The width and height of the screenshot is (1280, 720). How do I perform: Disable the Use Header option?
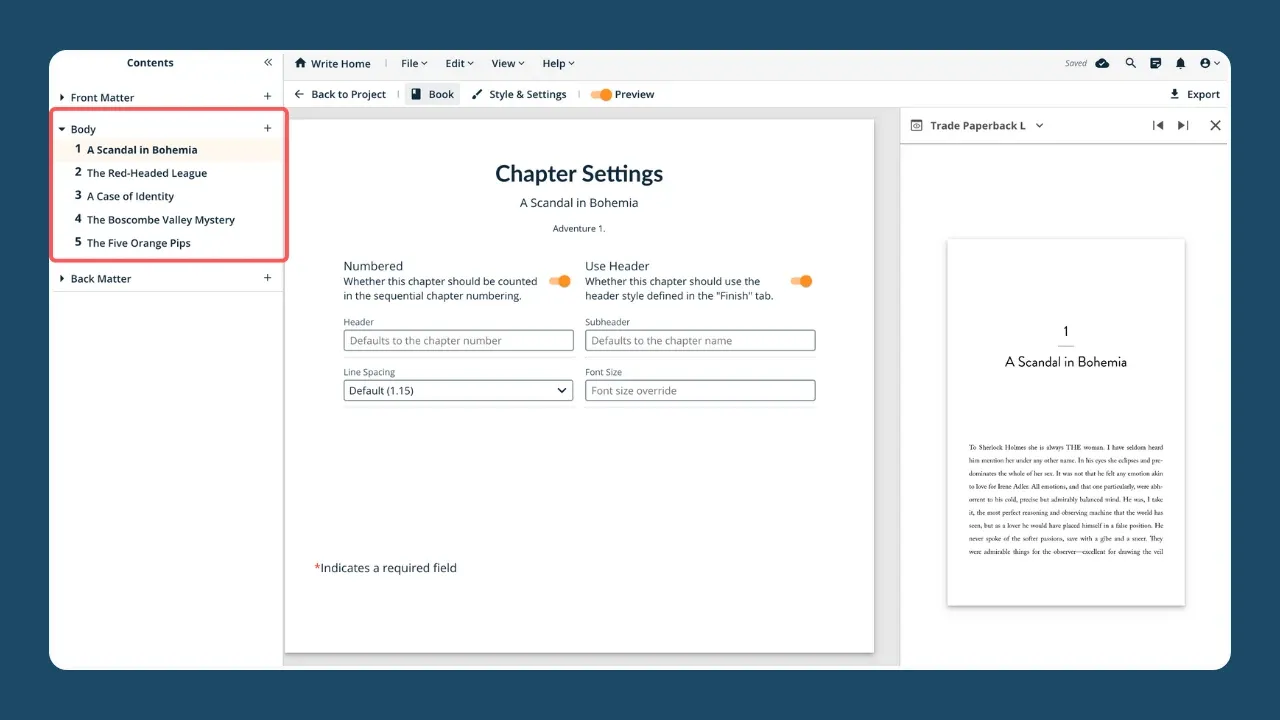click(801, 282)
